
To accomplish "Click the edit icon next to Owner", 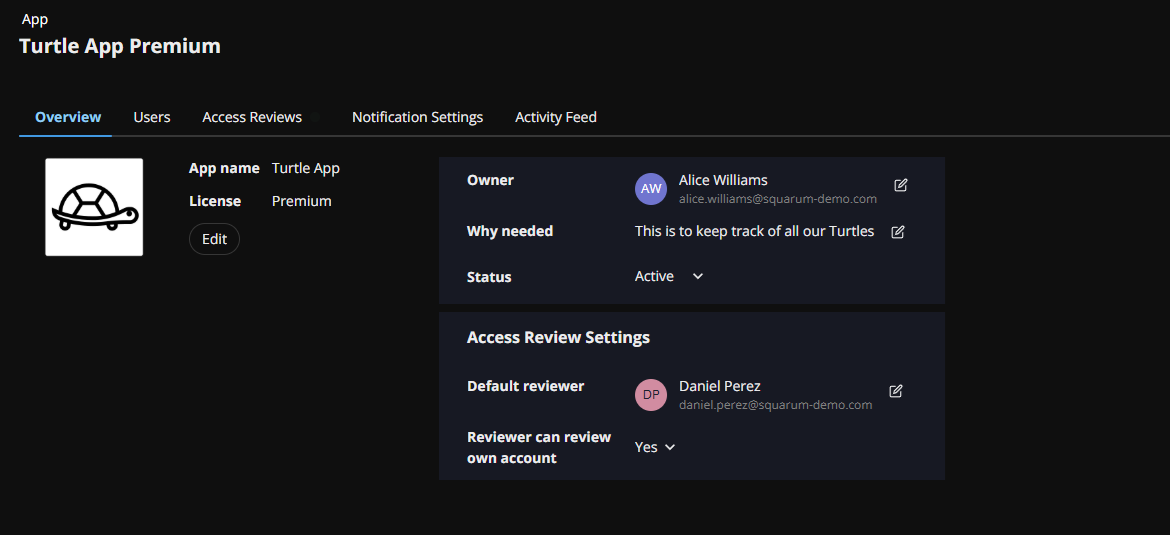I will pos(901,185).
